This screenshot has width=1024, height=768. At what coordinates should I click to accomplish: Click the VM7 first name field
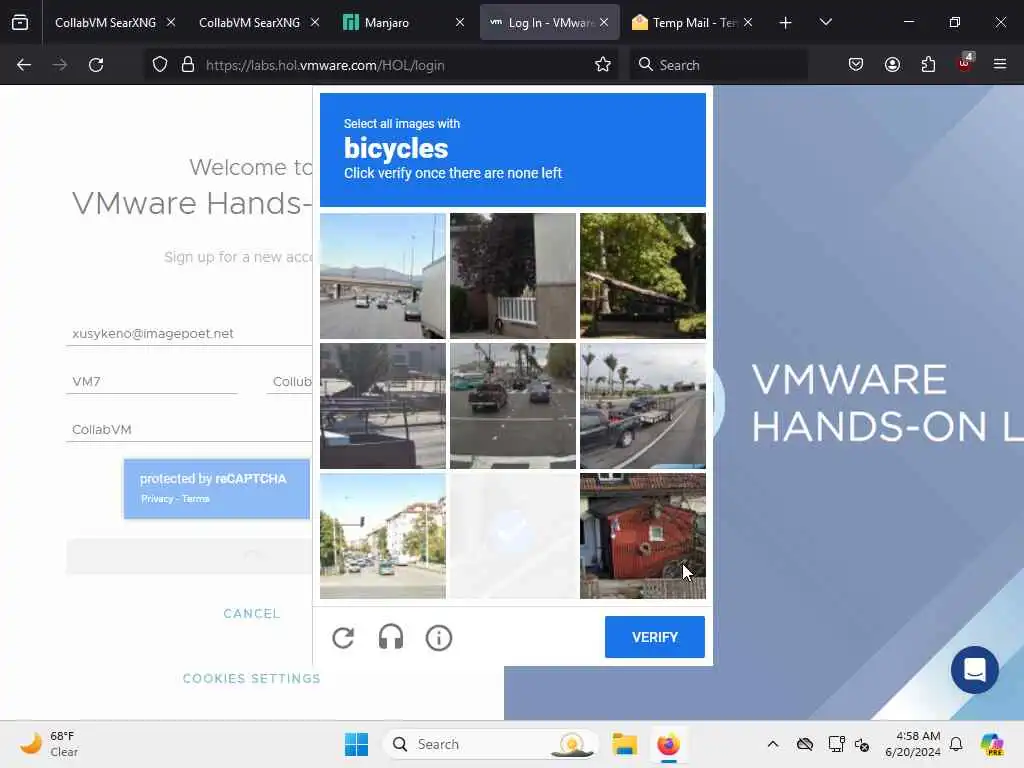click(152, 381)
